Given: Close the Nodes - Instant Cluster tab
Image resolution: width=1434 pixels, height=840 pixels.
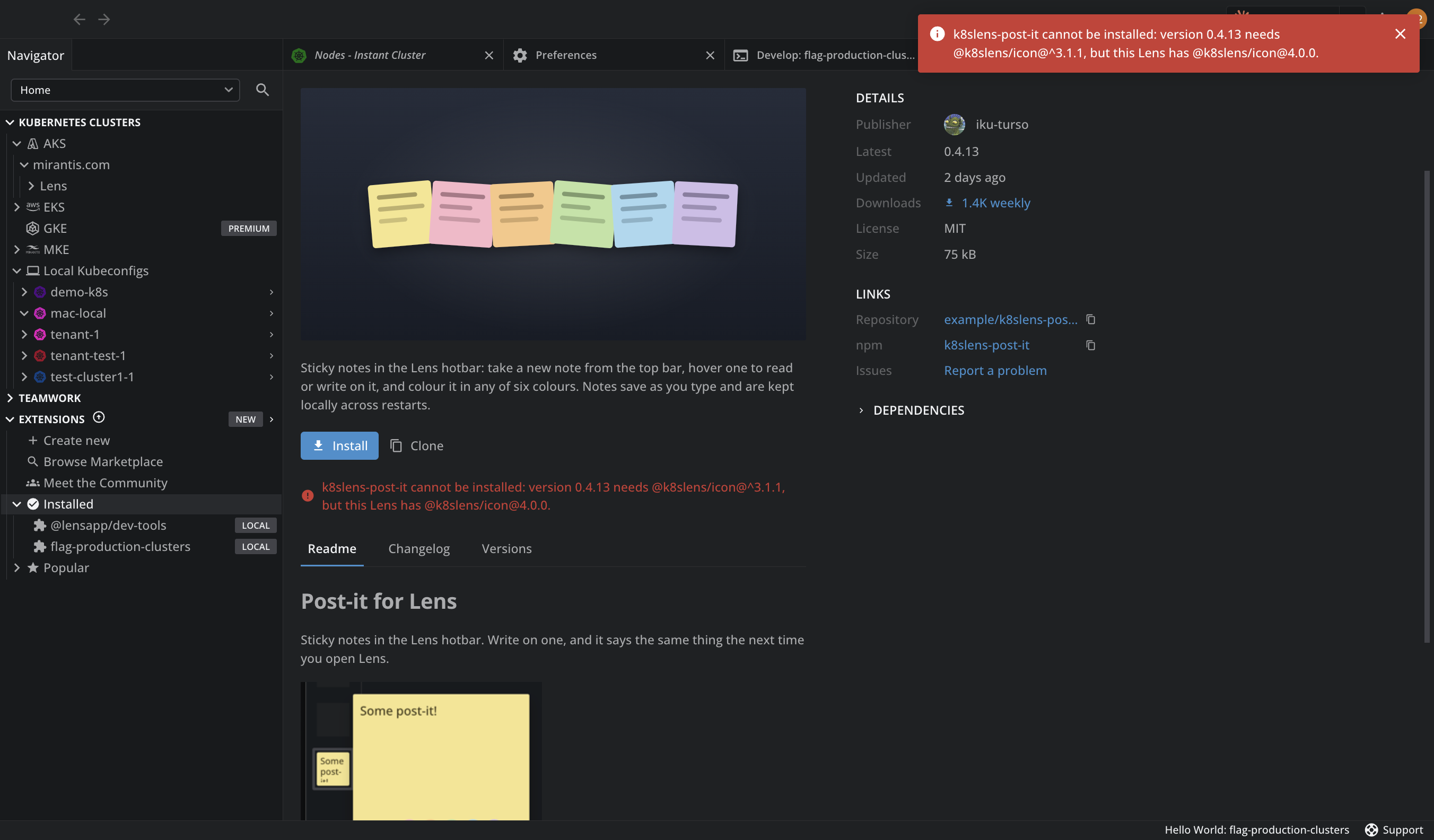Looking at the screenshot, I should 489,55.
